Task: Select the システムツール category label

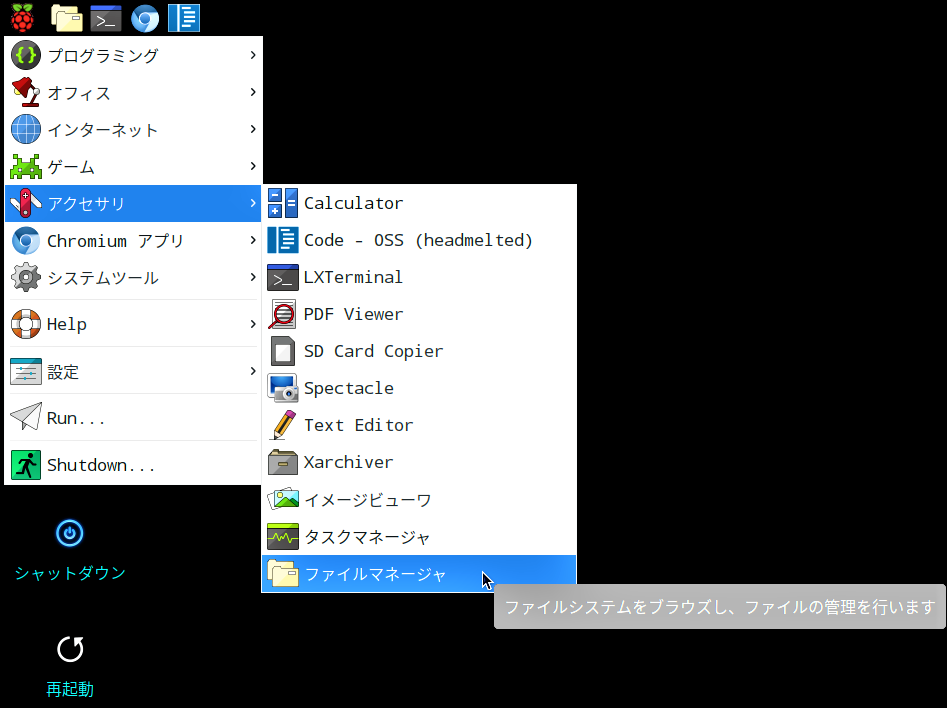Action: pyautogui.click(x=103, y=278)
